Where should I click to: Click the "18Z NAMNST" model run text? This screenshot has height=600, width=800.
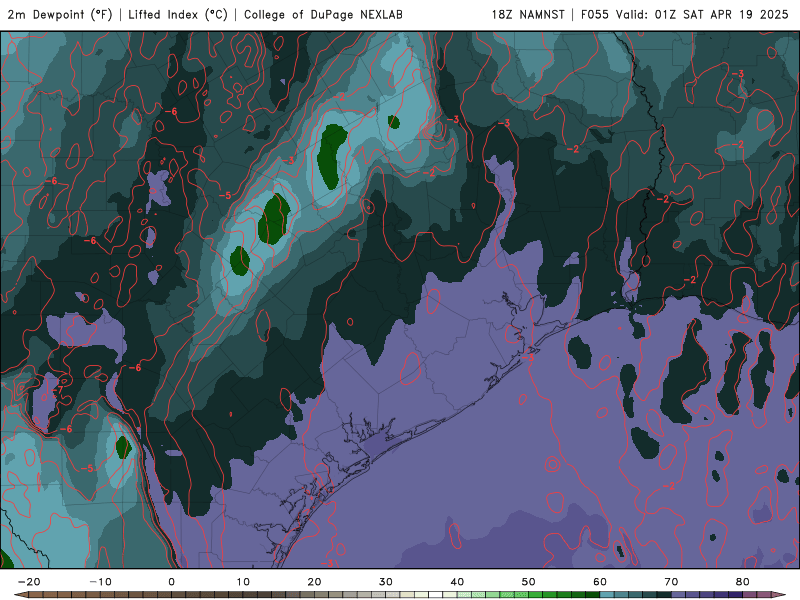(x=528, y=14)
